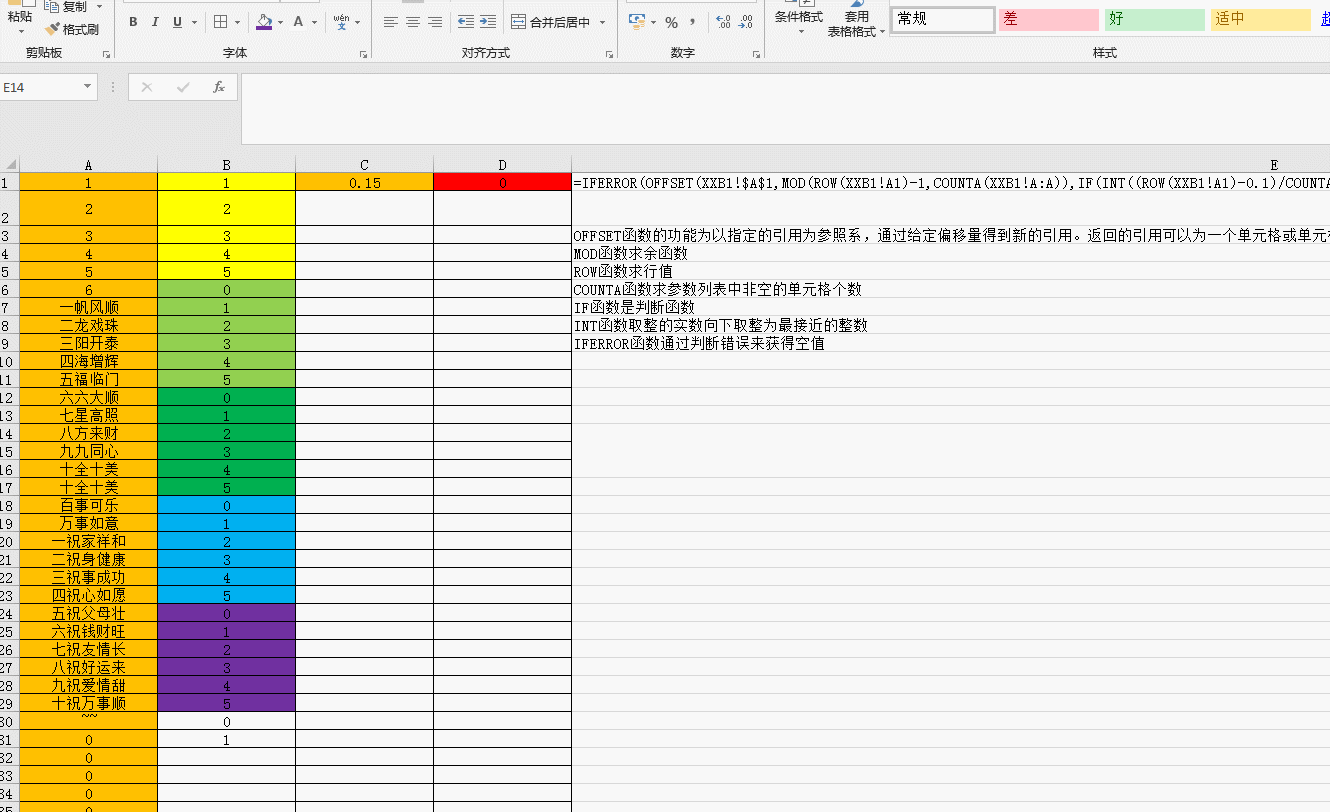Open 套用表格格式 table format menu
The height and width of the screenshot is (812, 1330).
point(856,20)
